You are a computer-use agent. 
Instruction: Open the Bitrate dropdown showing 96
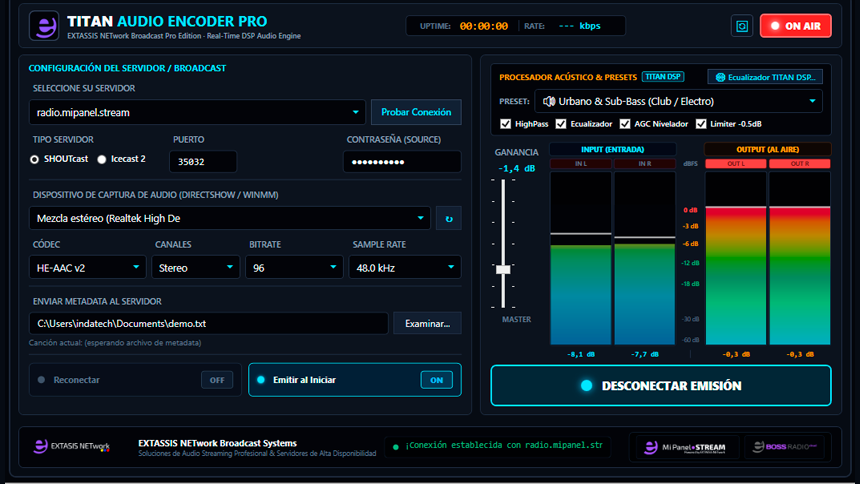(294, 268)
